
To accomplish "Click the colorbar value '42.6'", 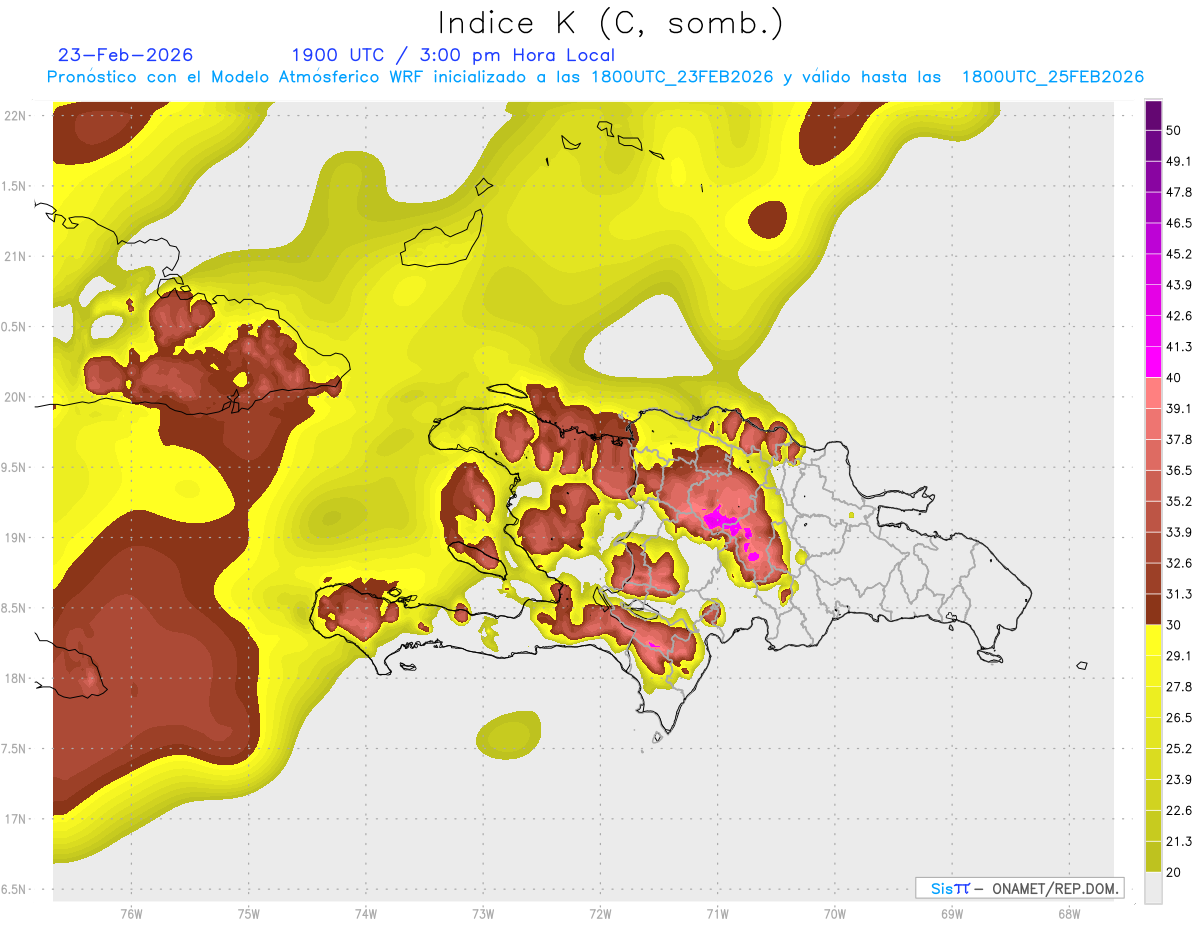I will [1178, 316].
